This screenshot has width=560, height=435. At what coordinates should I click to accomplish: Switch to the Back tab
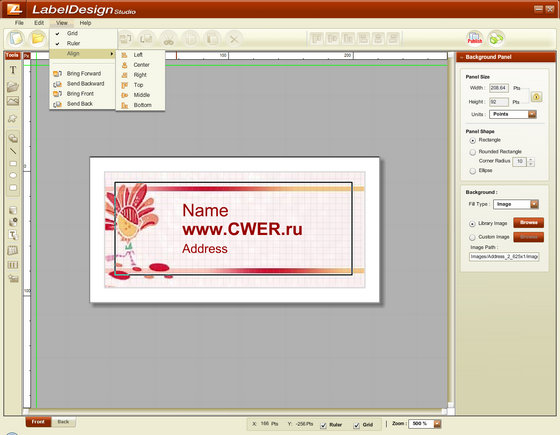(x=63, y=422)
